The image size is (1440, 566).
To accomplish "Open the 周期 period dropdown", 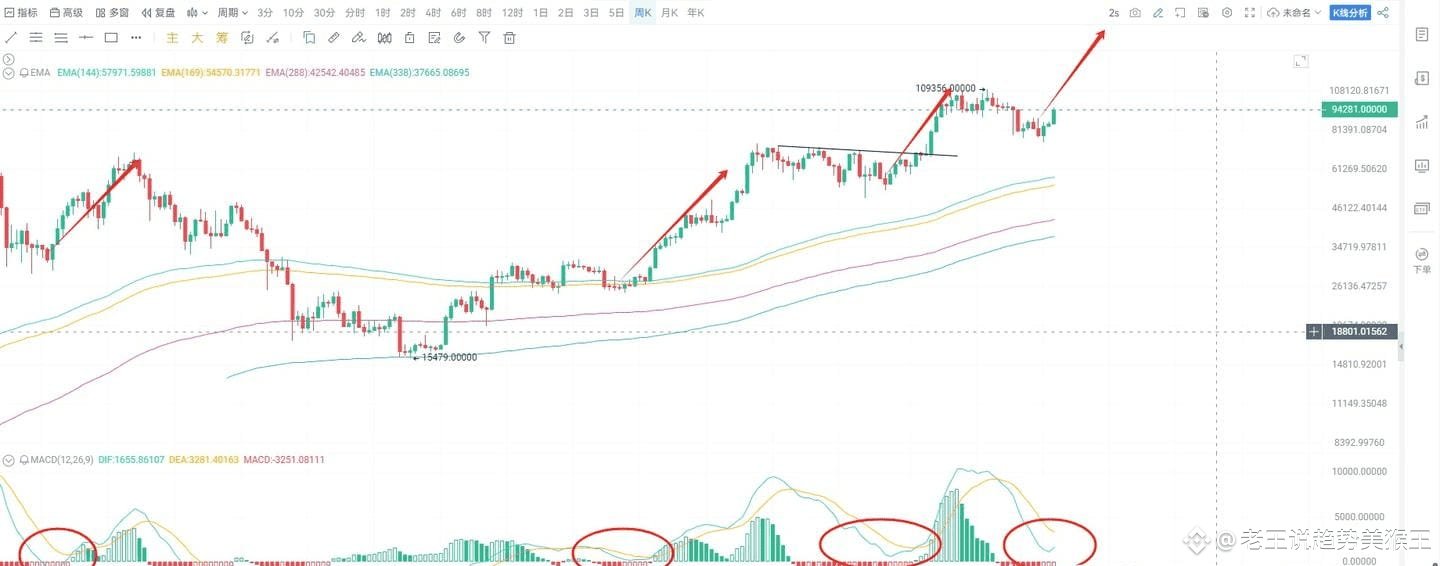I will click(232, 13).
